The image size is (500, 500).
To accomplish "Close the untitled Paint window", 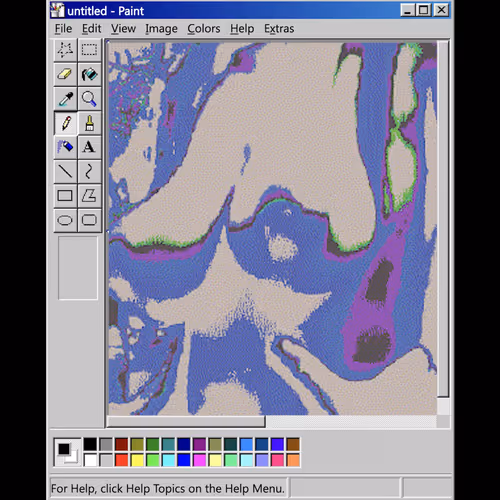I will coord(441,10).
